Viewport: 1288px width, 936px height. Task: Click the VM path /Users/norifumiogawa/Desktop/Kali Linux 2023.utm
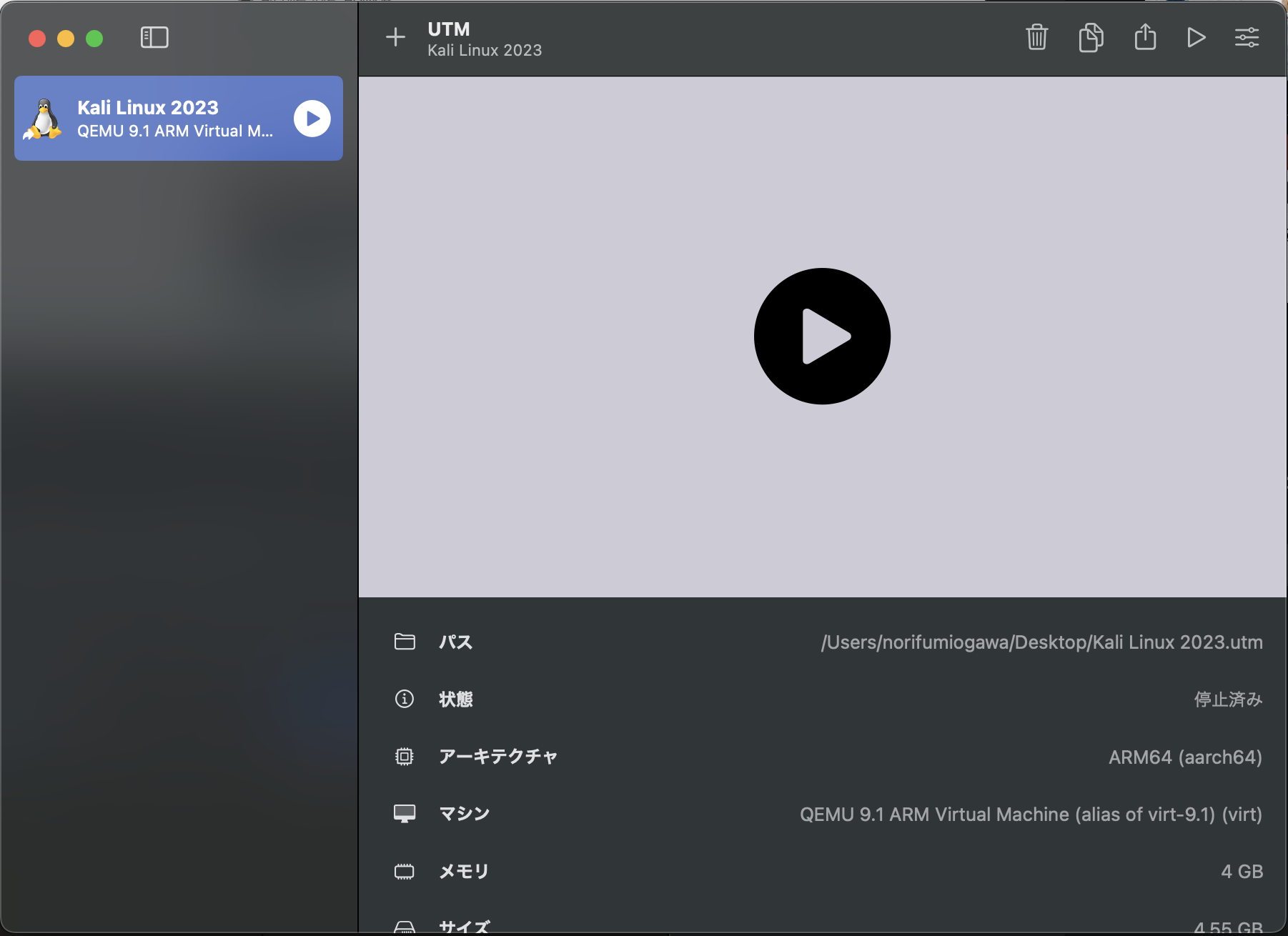tap(1041, 642)
